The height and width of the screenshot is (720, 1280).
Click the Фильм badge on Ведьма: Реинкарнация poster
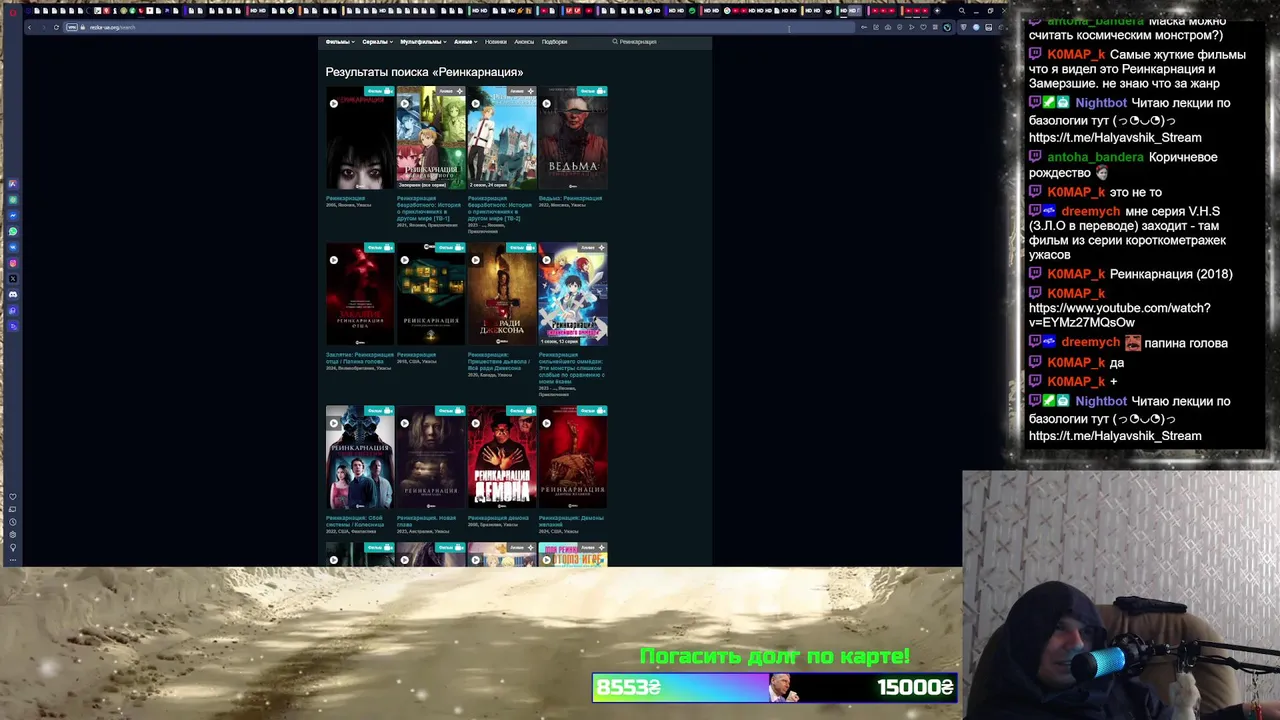coord(592,91)
